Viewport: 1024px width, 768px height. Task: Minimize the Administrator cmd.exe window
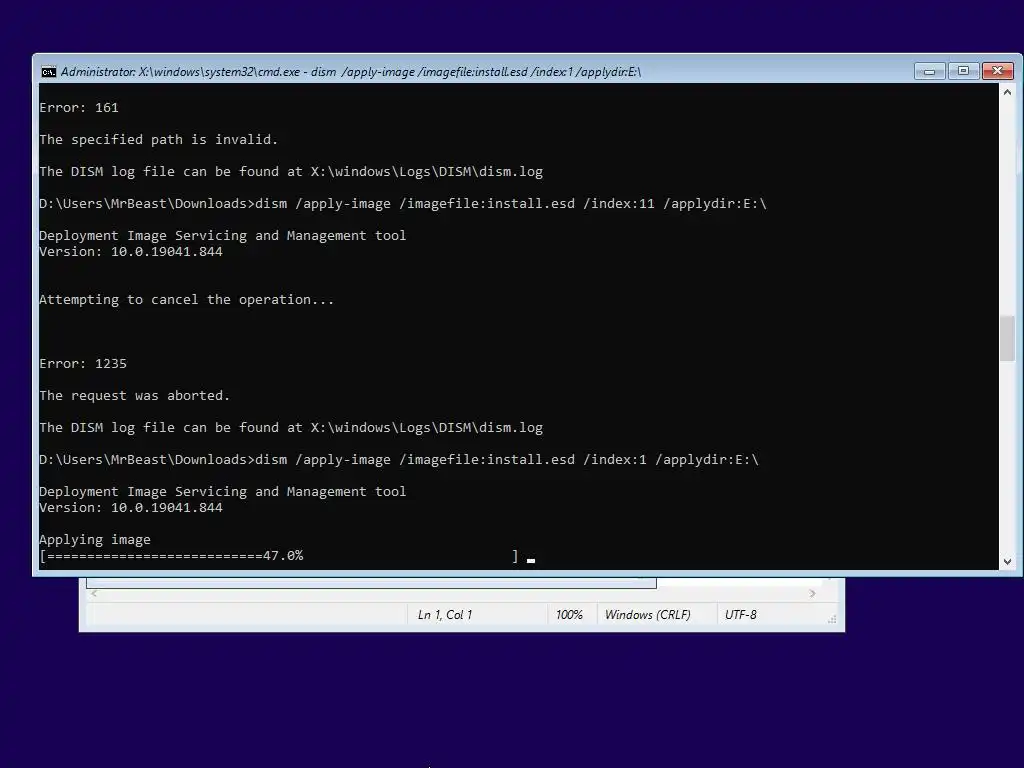(929, 71)
